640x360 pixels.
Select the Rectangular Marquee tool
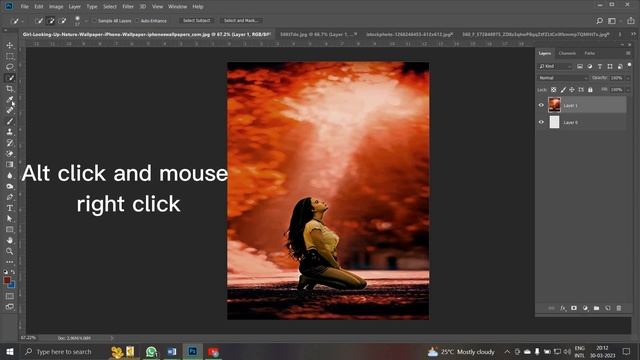point(9,56)
